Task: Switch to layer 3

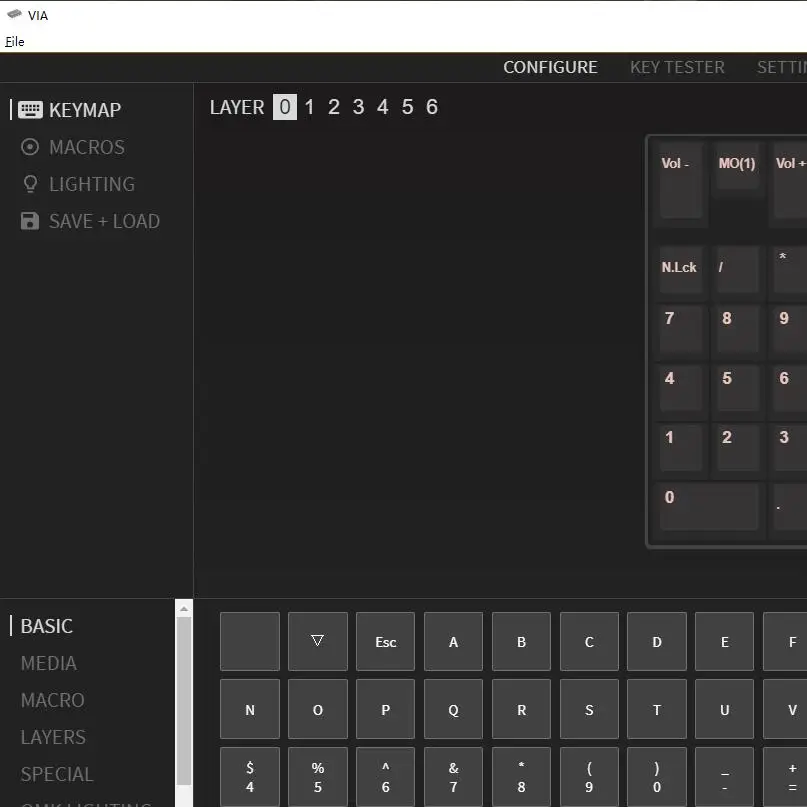Action: point(358,107)
